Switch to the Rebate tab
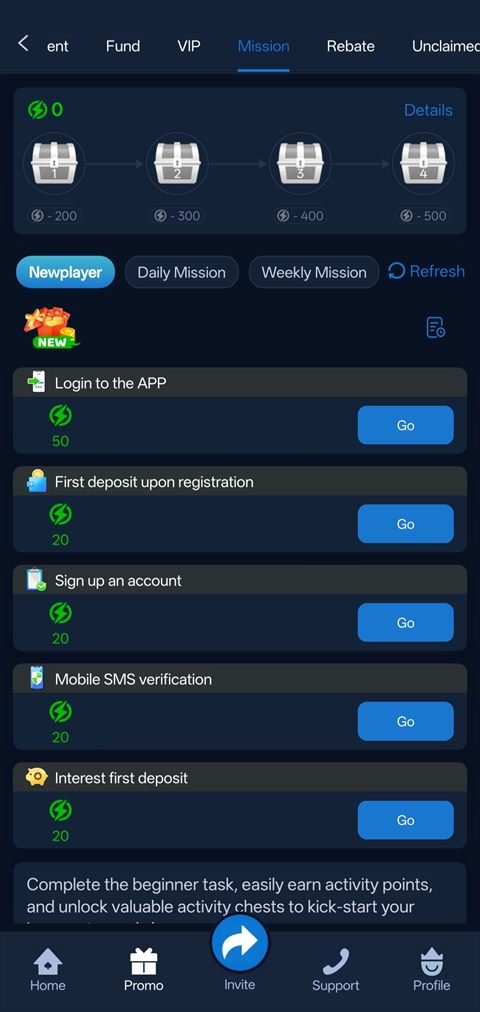480x1012 pixels. pyautogui.click(x=350, y=46)
